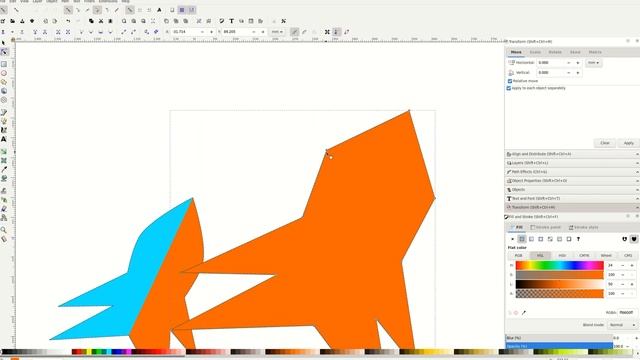Select the 3D box tool
The image size is (640, 360).
point(4,91)
